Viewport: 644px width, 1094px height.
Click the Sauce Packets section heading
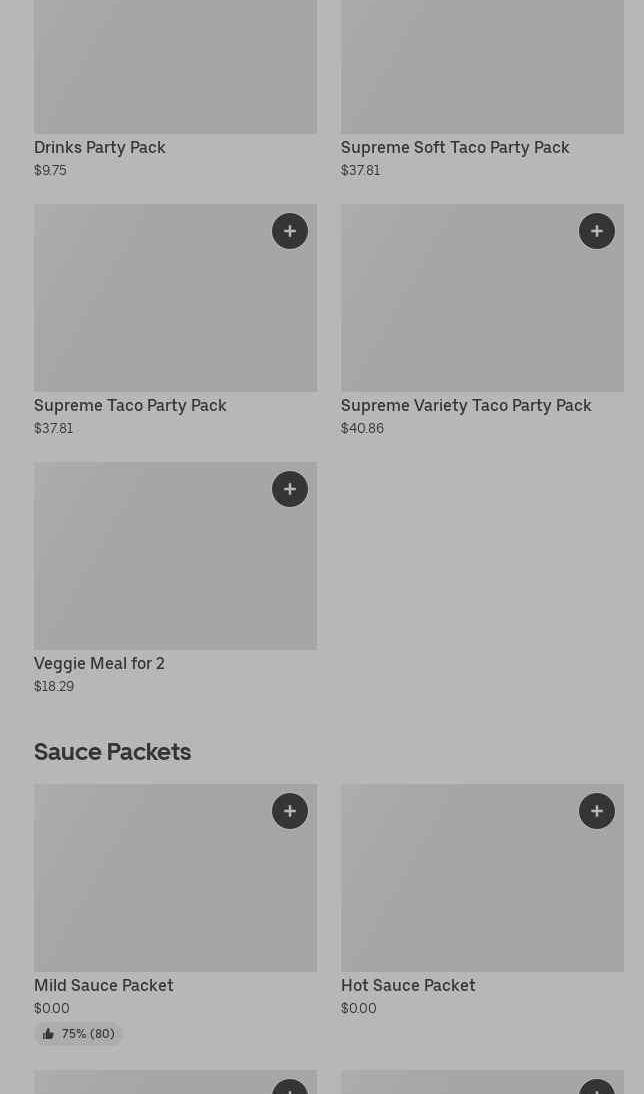point(112,752)
